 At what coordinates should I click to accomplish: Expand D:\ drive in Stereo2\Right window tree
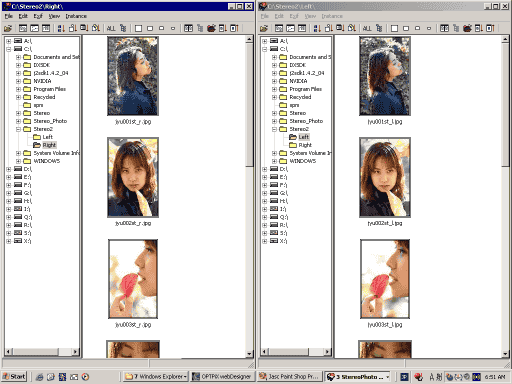click(x=9, y=169)
